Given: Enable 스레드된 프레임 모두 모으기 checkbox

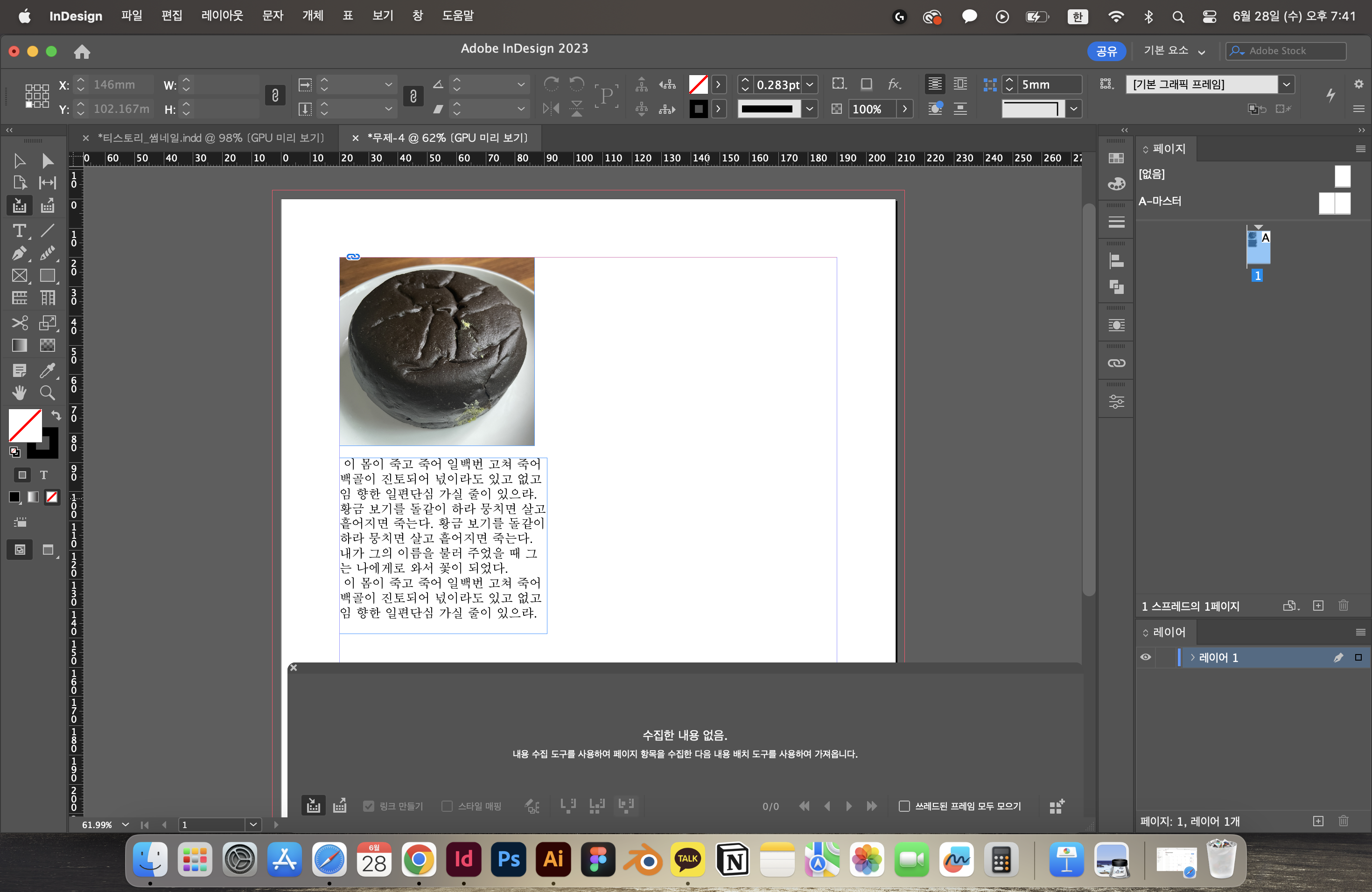Looking at the screenshot, I should pyautogui.click(x=904, y=806).
